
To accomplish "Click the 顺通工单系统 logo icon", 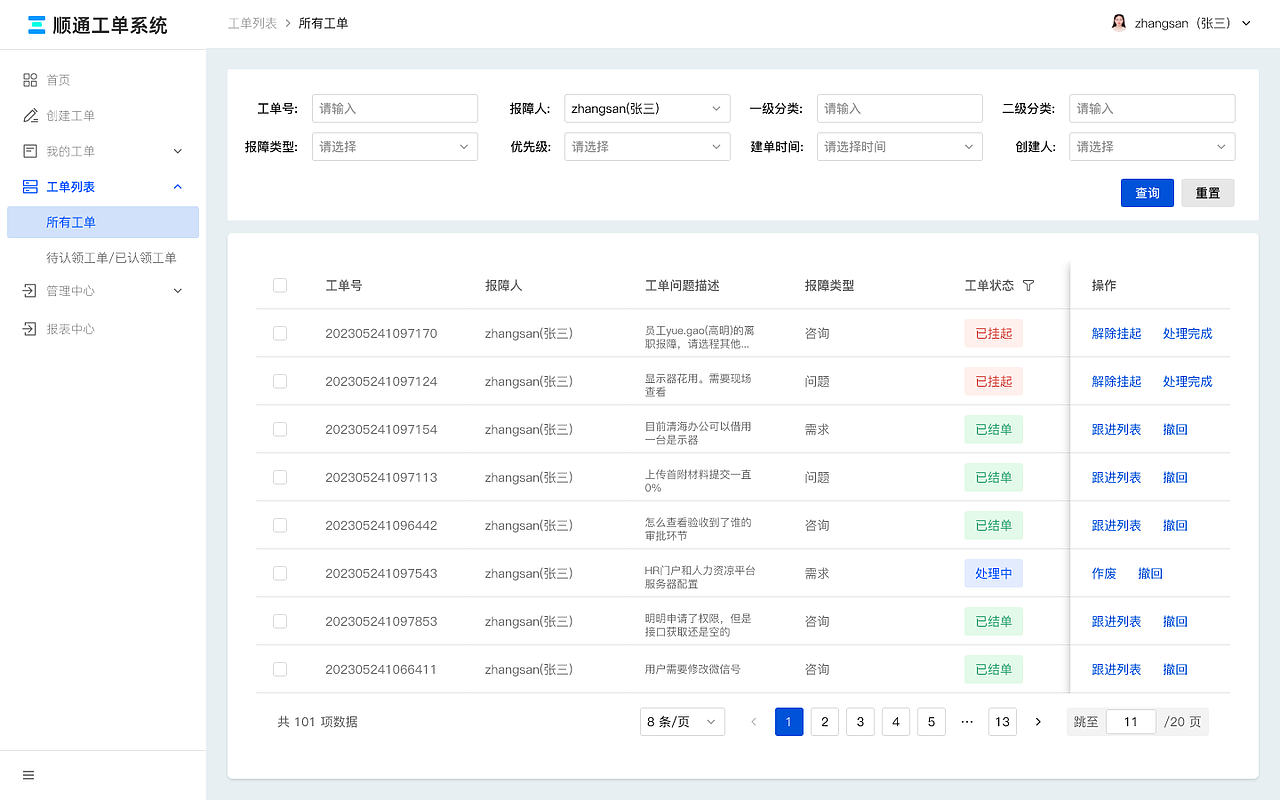I will 37,25.
